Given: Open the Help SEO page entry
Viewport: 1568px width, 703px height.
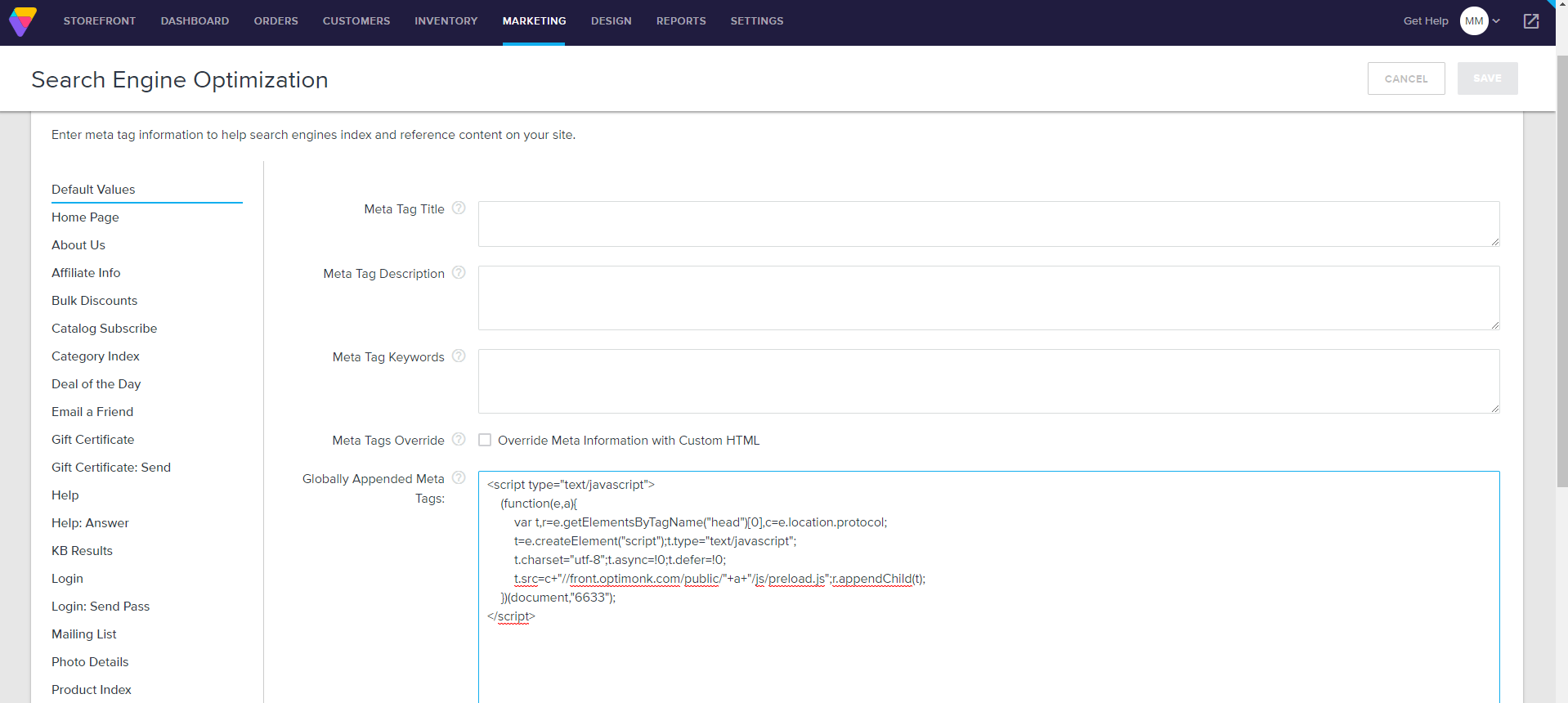Looking at the screenshot, I should (65, 495).
